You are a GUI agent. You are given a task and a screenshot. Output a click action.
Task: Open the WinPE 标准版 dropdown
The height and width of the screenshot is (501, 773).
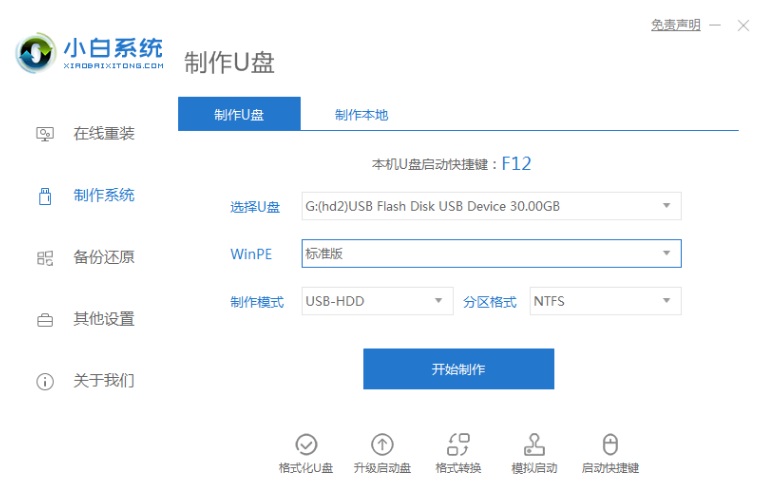(x=492, y=253)
